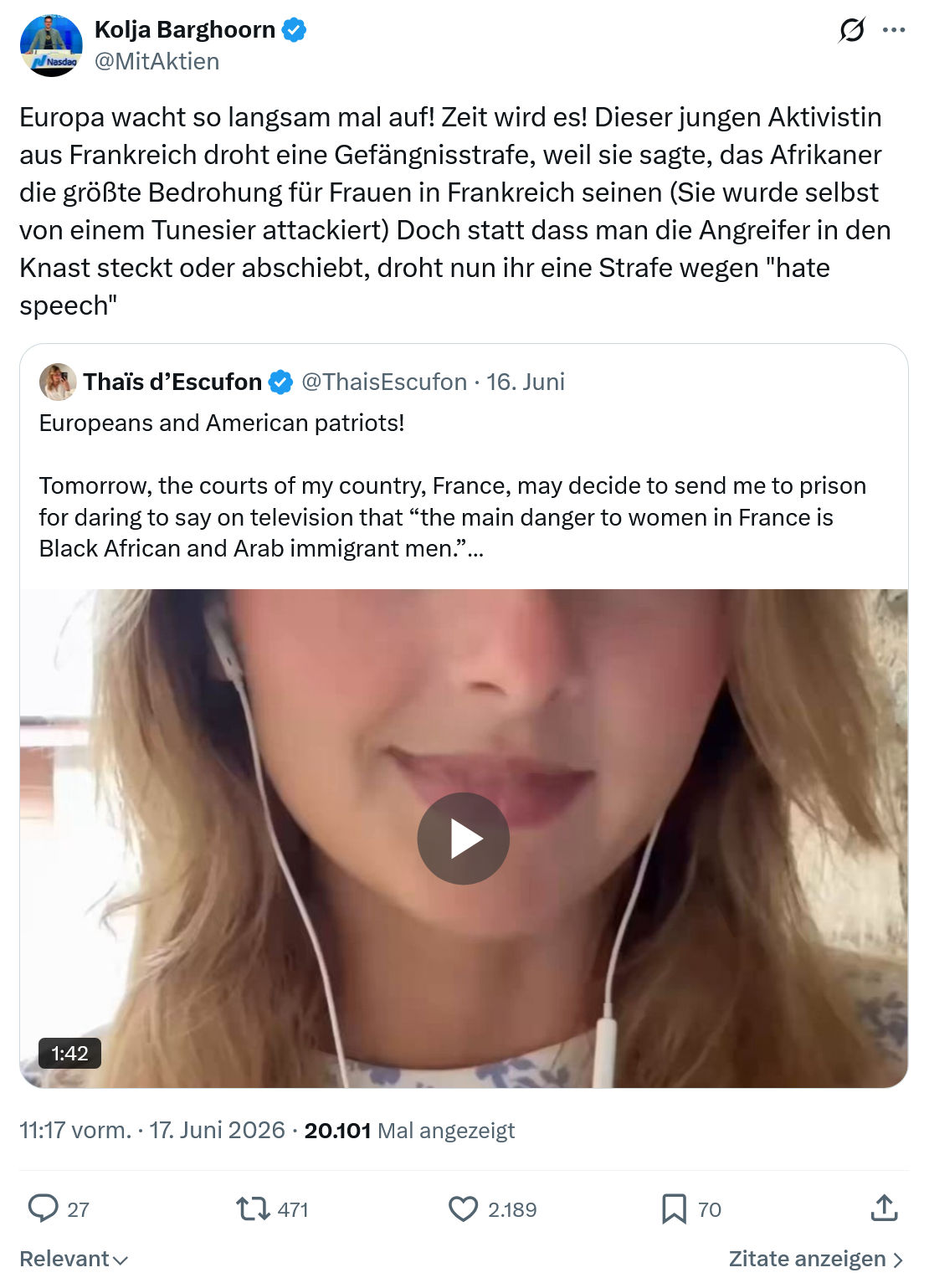Click the repost arrows icon
Viewport: 929px width, 1288px height.
(252, 1208)
